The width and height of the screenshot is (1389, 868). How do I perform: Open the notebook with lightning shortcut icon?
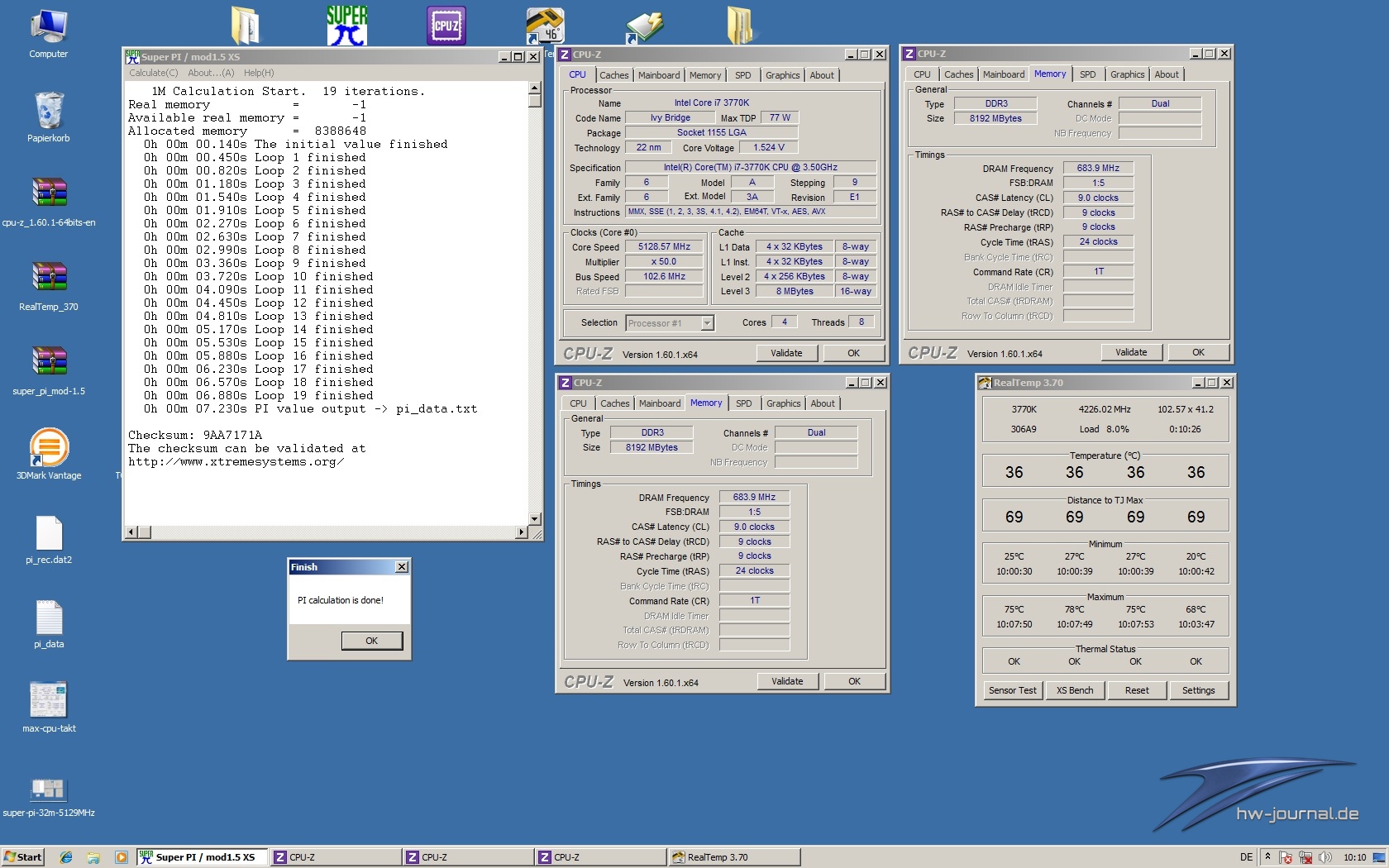644,26
